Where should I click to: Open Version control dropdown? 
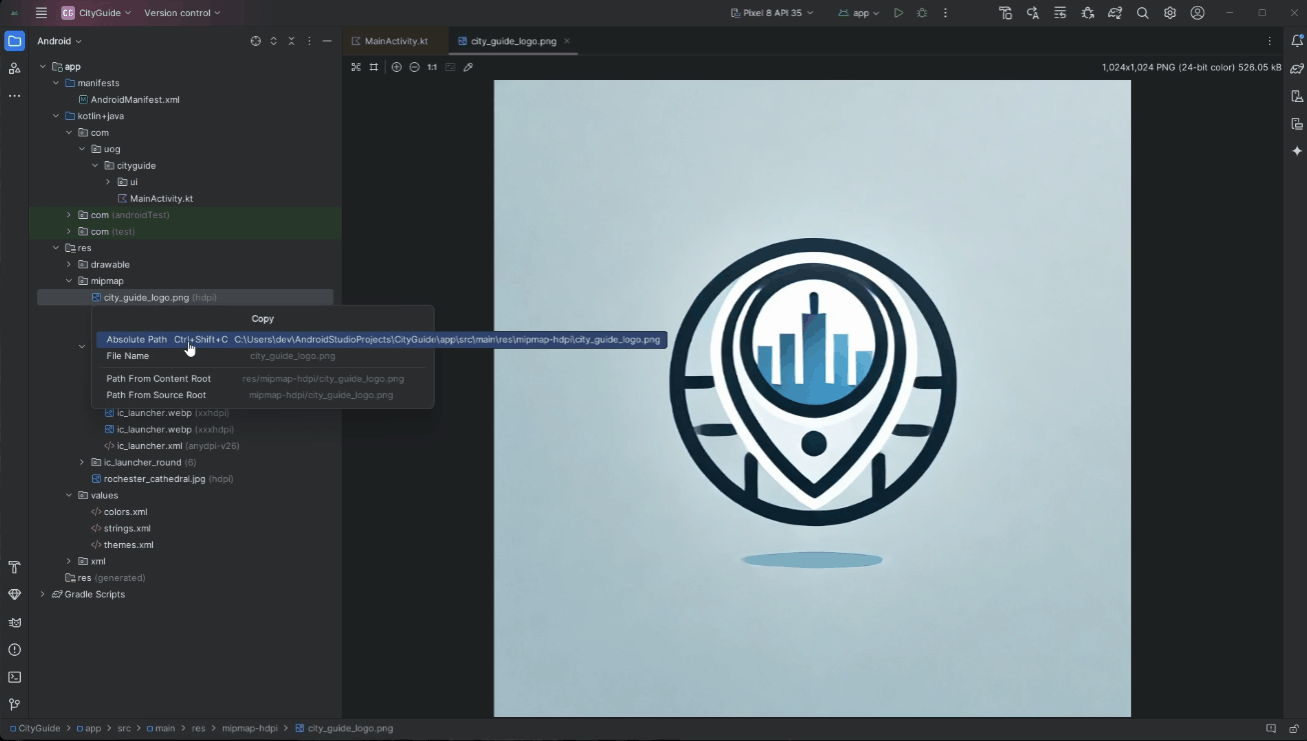tap(182, 13)
